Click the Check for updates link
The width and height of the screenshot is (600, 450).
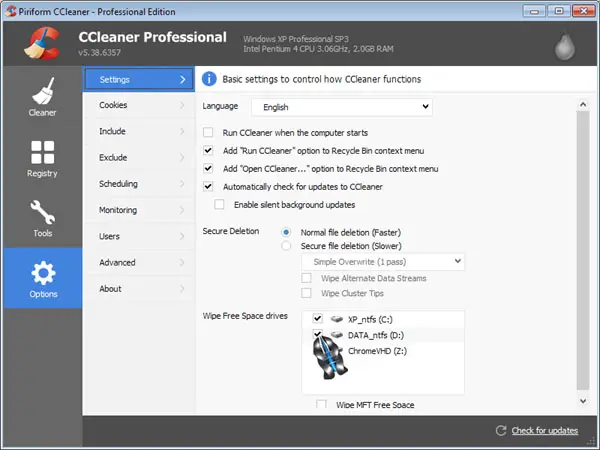tap(545, 430)
